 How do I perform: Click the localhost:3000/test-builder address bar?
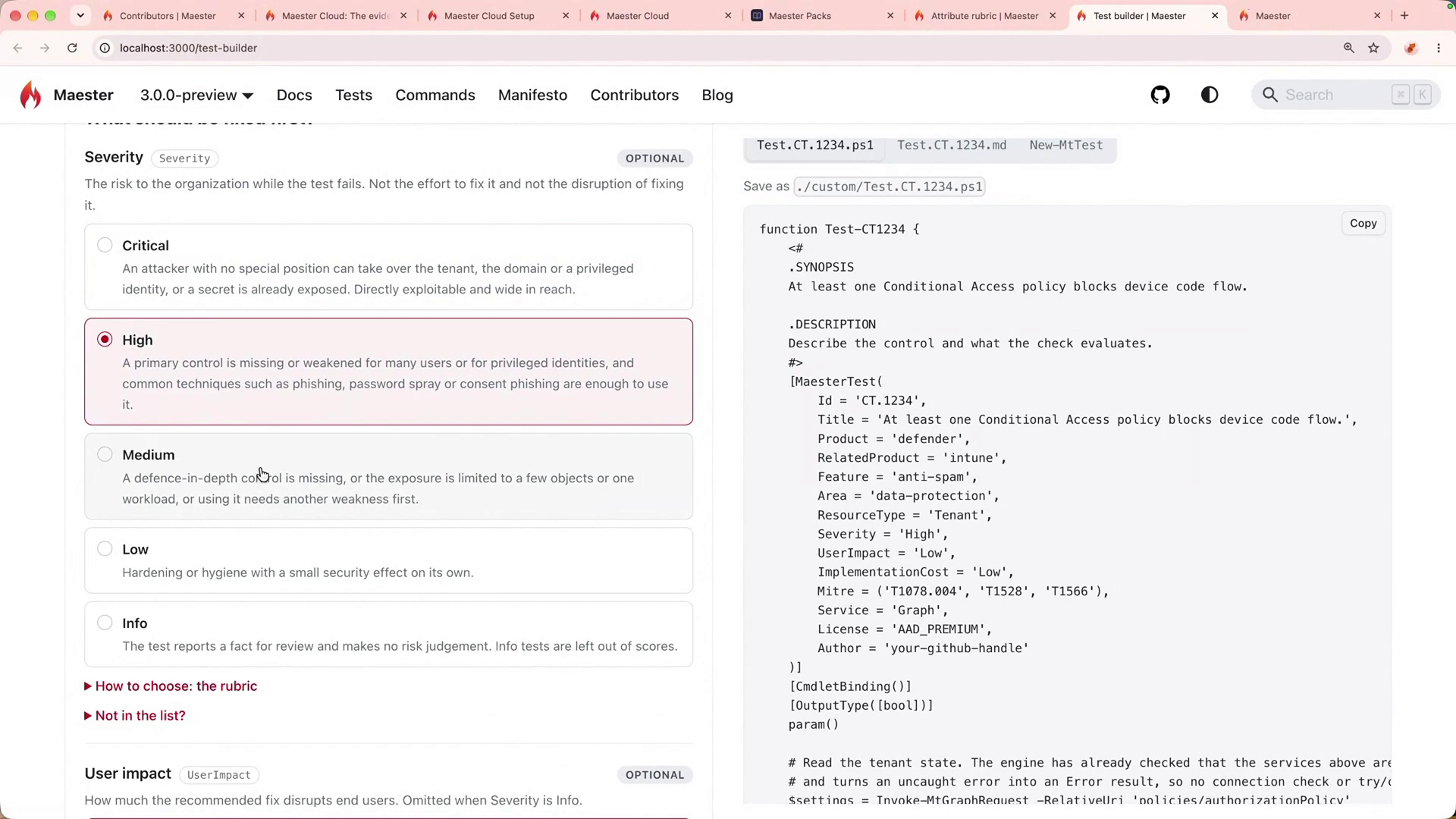[x=188, y=48]
